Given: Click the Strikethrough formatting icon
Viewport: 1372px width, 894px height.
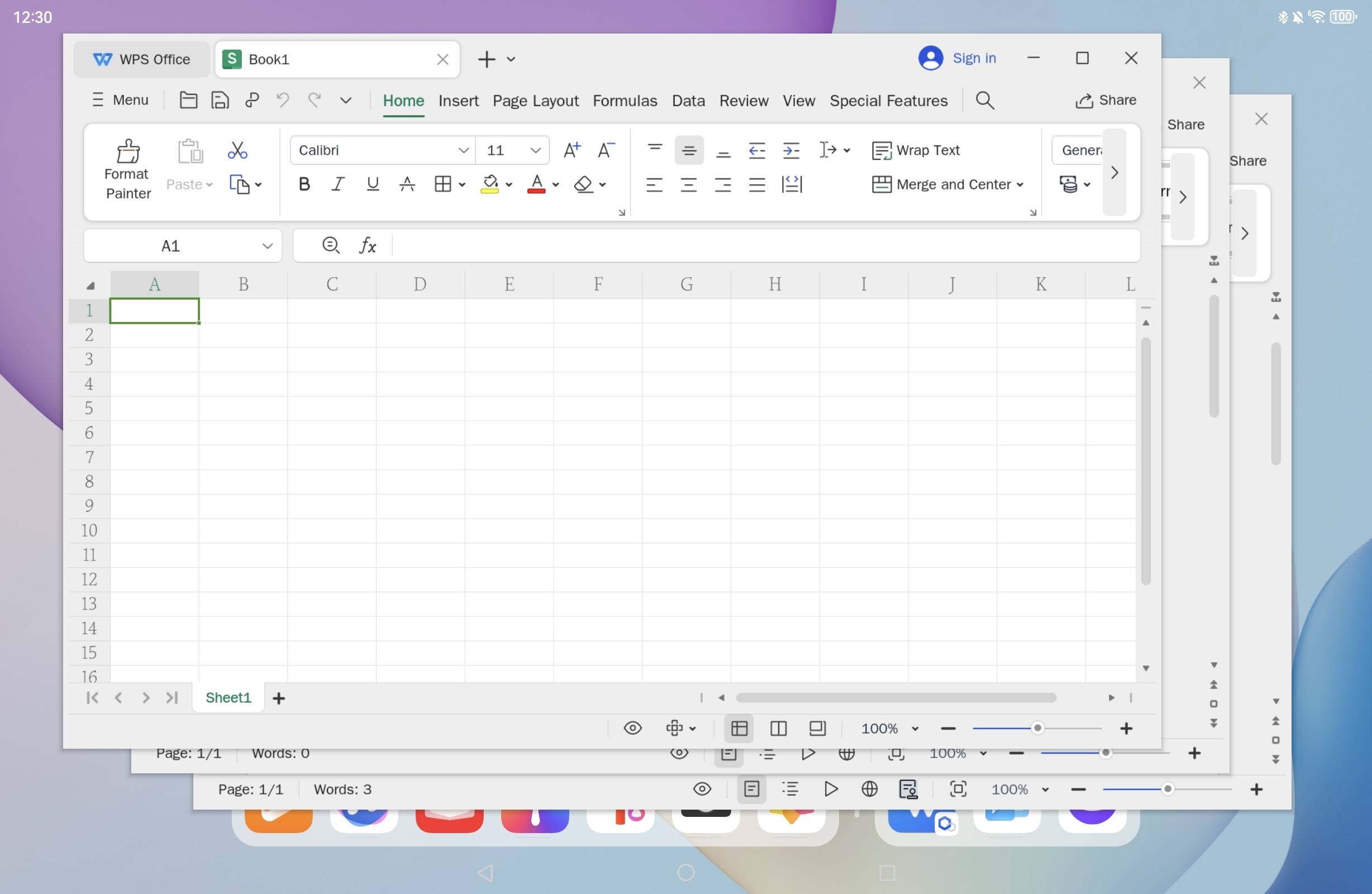Looking at the screenshot, I should click(x=407, y=184).
